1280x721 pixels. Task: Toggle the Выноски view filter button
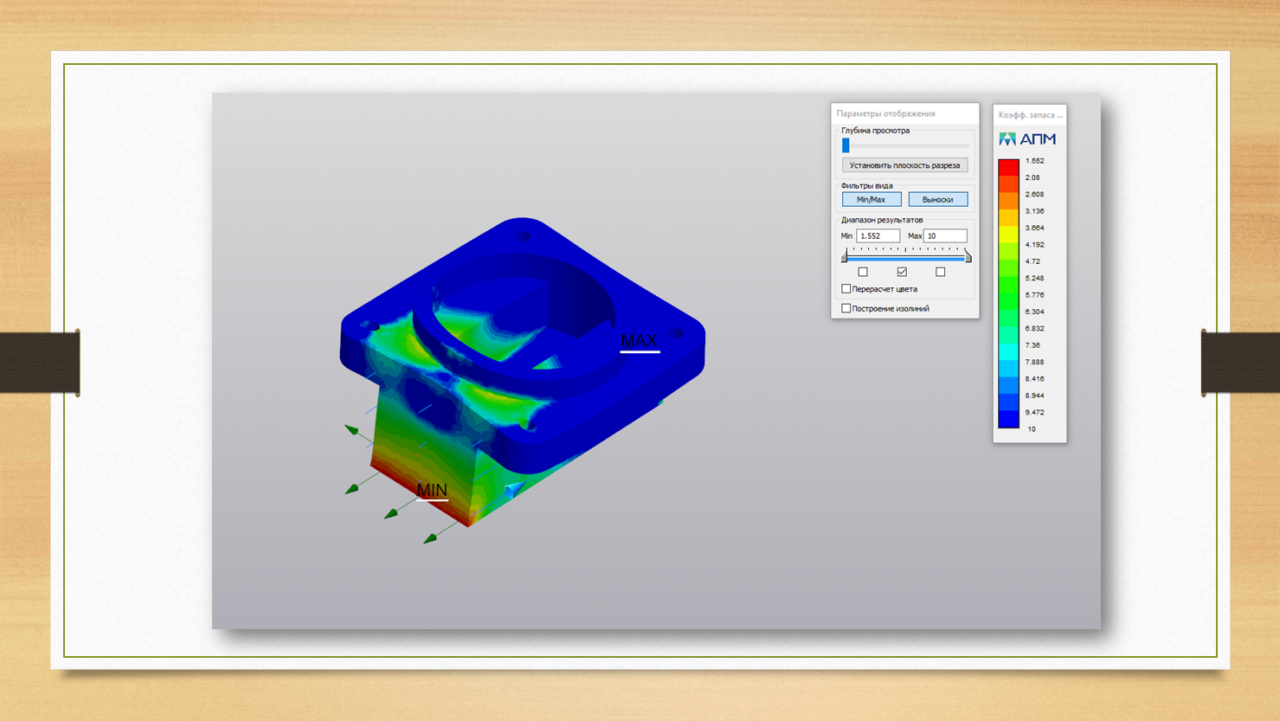(x=938, y=199)
